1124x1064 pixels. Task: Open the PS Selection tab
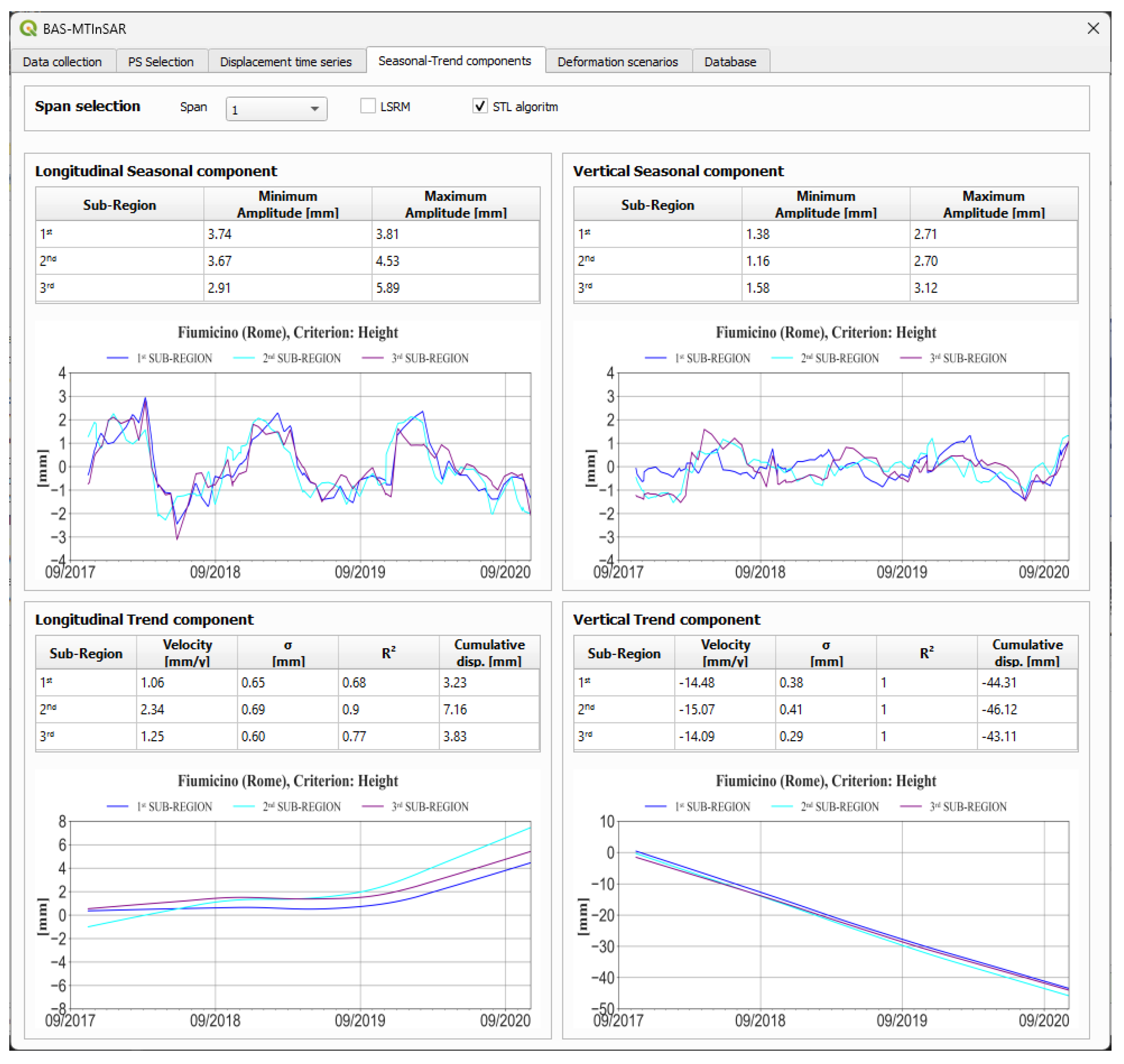point(160,62)
